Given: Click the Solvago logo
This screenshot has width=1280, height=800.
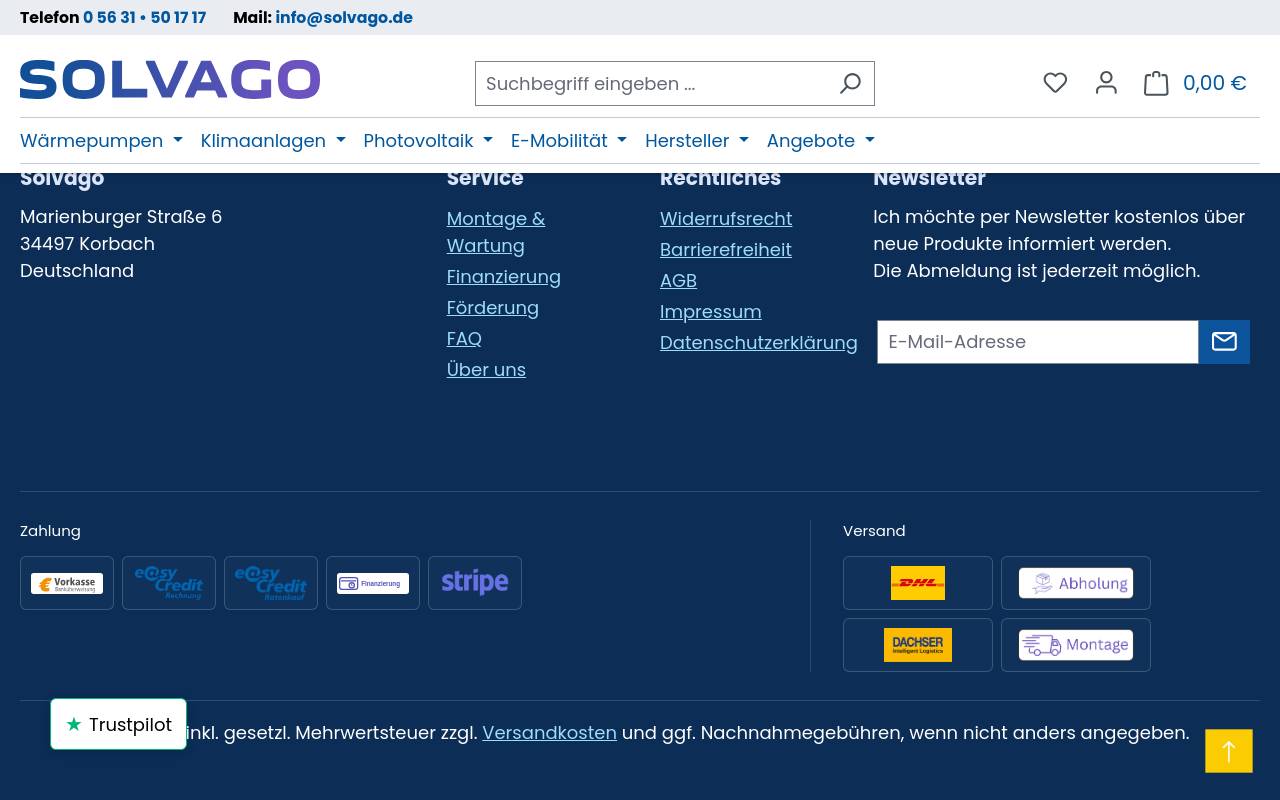Looking at the screenshot, I should (x=170, y=80).
